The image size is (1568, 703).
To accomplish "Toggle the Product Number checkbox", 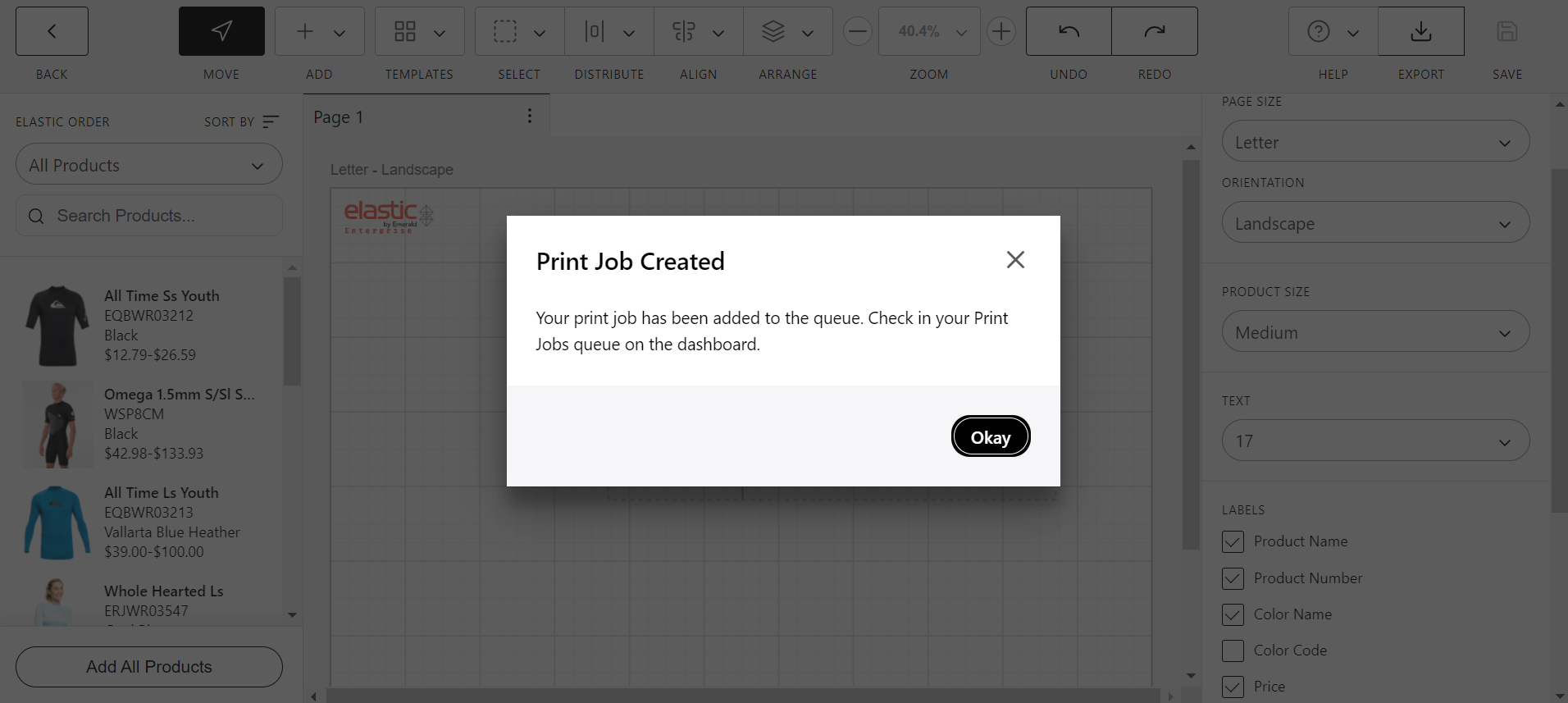I will point(1233,578).
